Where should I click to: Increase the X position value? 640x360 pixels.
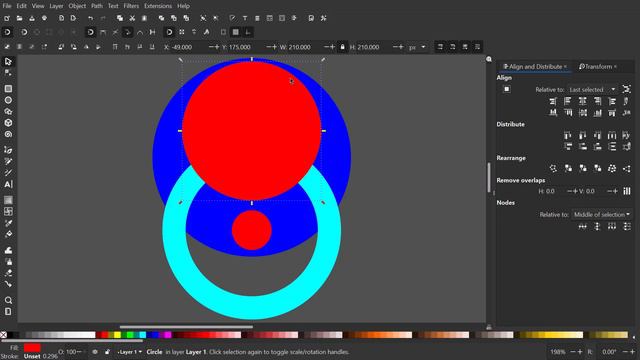217,47
